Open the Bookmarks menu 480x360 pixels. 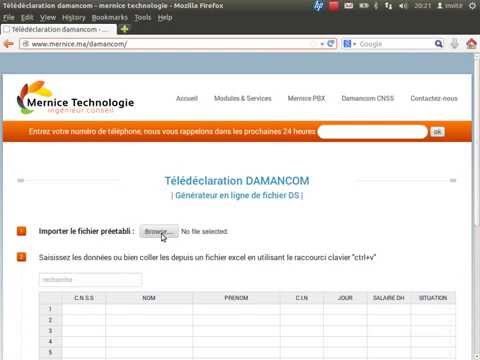(x=110, y=18)
